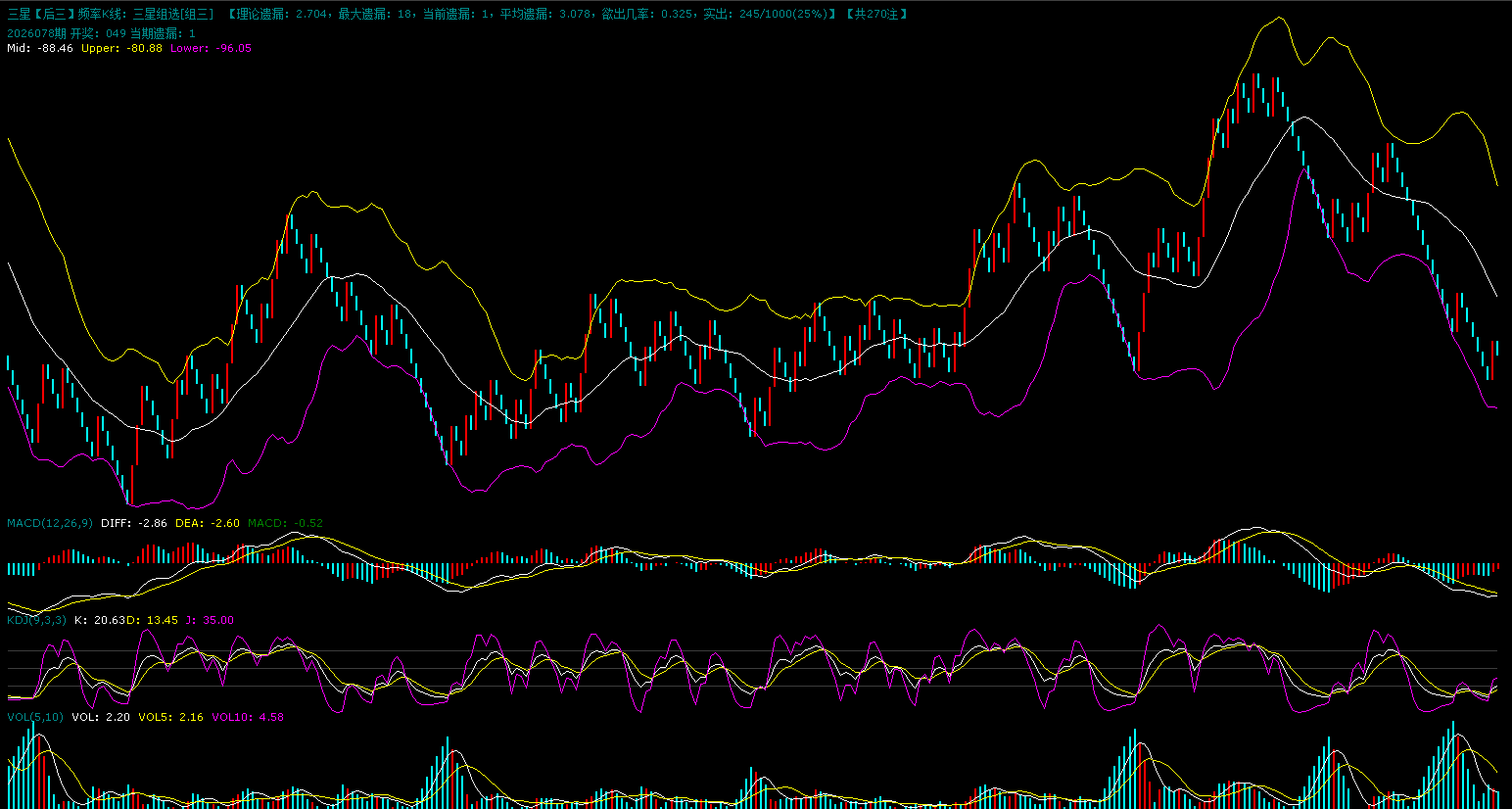Click the 三星组选[组三] chart title

(x=173, y=14)
